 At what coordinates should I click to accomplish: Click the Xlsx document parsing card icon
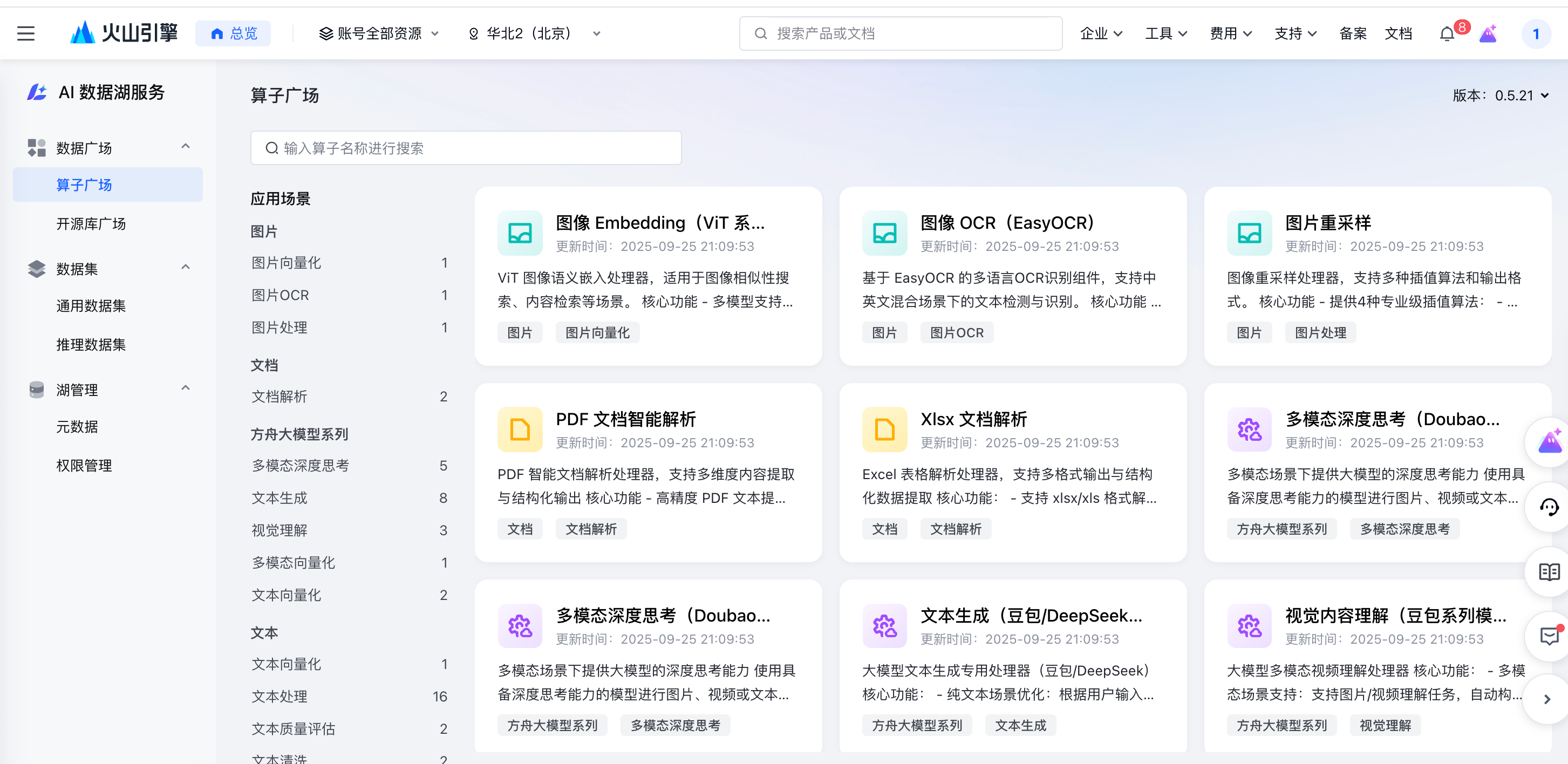884,429
